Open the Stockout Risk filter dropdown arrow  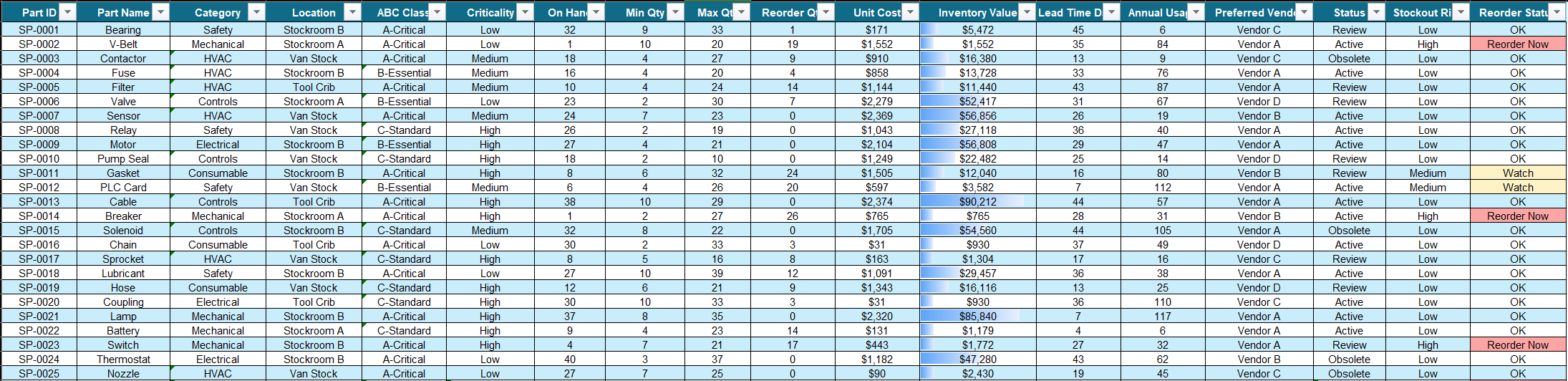point(1461,12)
